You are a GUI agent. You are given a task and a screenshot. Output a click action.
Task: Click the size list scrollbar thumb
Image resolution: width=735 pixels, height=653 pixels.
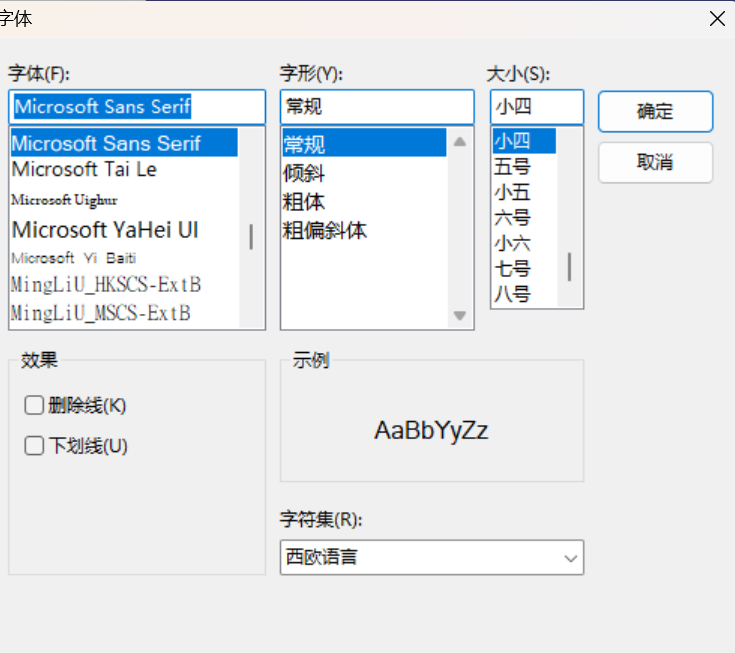click(x=570, y=267)
